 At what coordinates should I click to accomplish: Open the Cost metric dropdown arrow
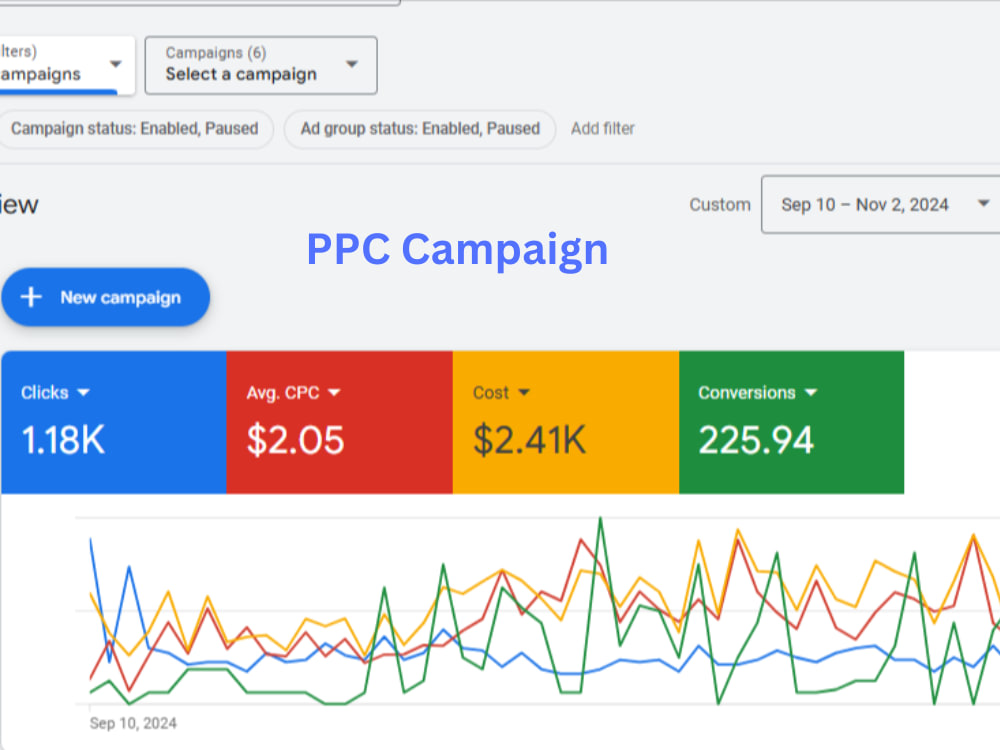(x=524, y=392)
